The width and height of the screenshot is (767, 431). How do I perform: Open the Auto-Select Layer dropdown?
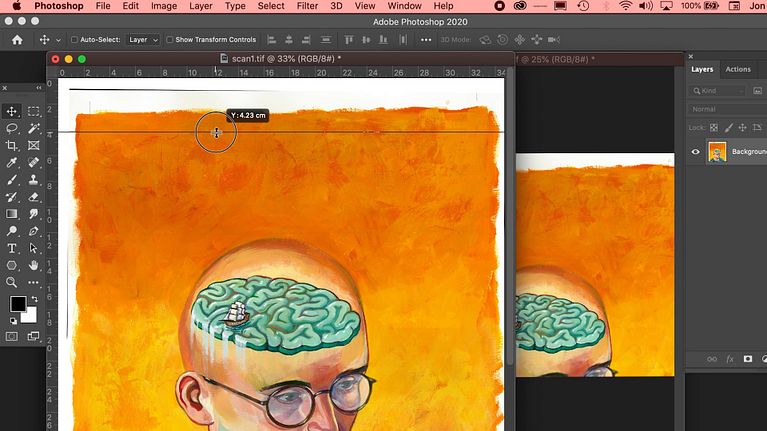(142, 40)
